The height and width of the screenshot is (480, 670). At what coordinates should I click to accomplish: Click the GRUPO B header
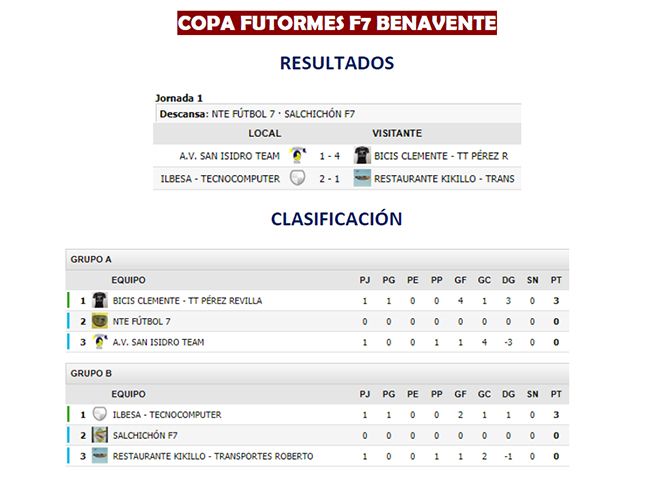(x=91, y=373)
